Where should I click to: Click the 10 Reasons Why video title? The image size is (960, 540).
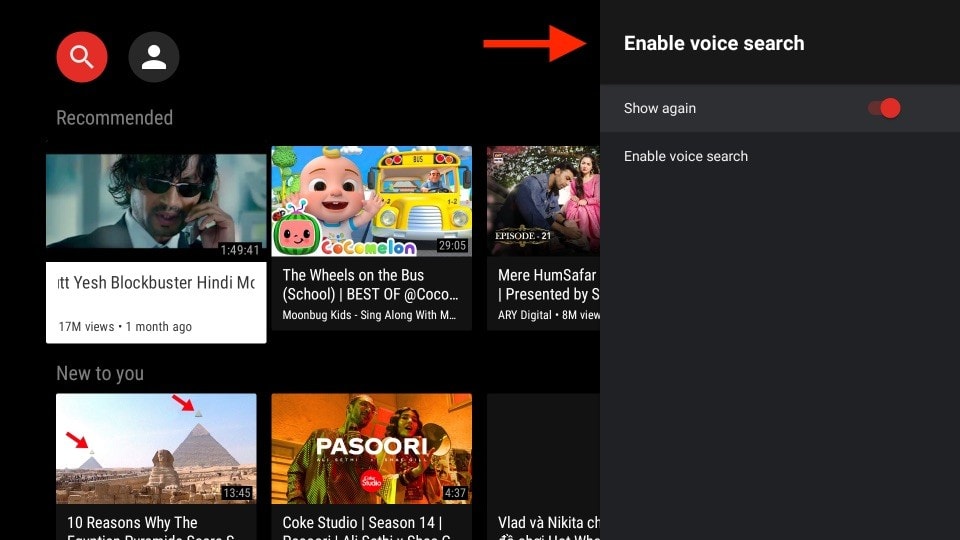[132, 523]
